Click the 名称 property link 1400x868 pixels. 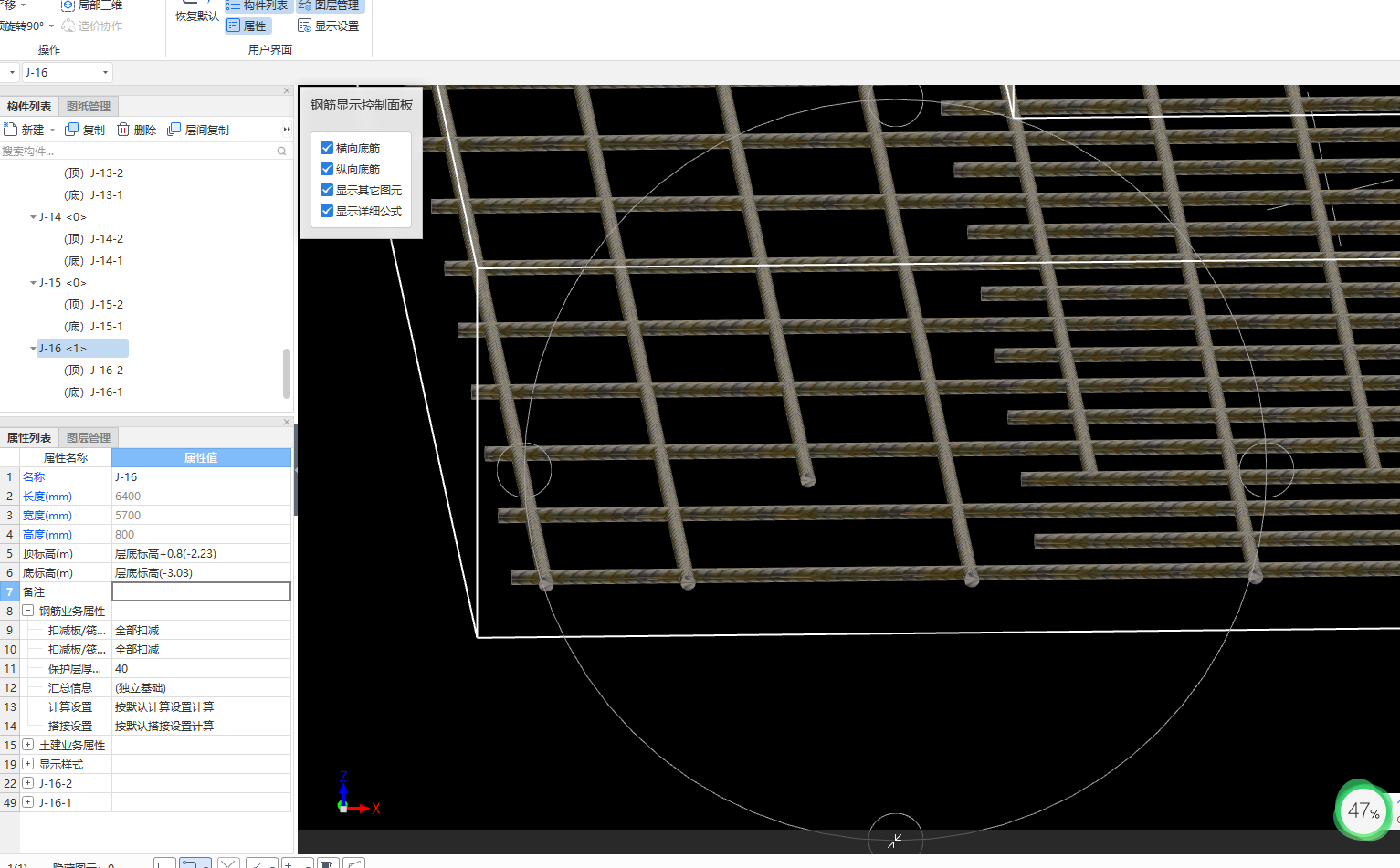tap(34, 476)
